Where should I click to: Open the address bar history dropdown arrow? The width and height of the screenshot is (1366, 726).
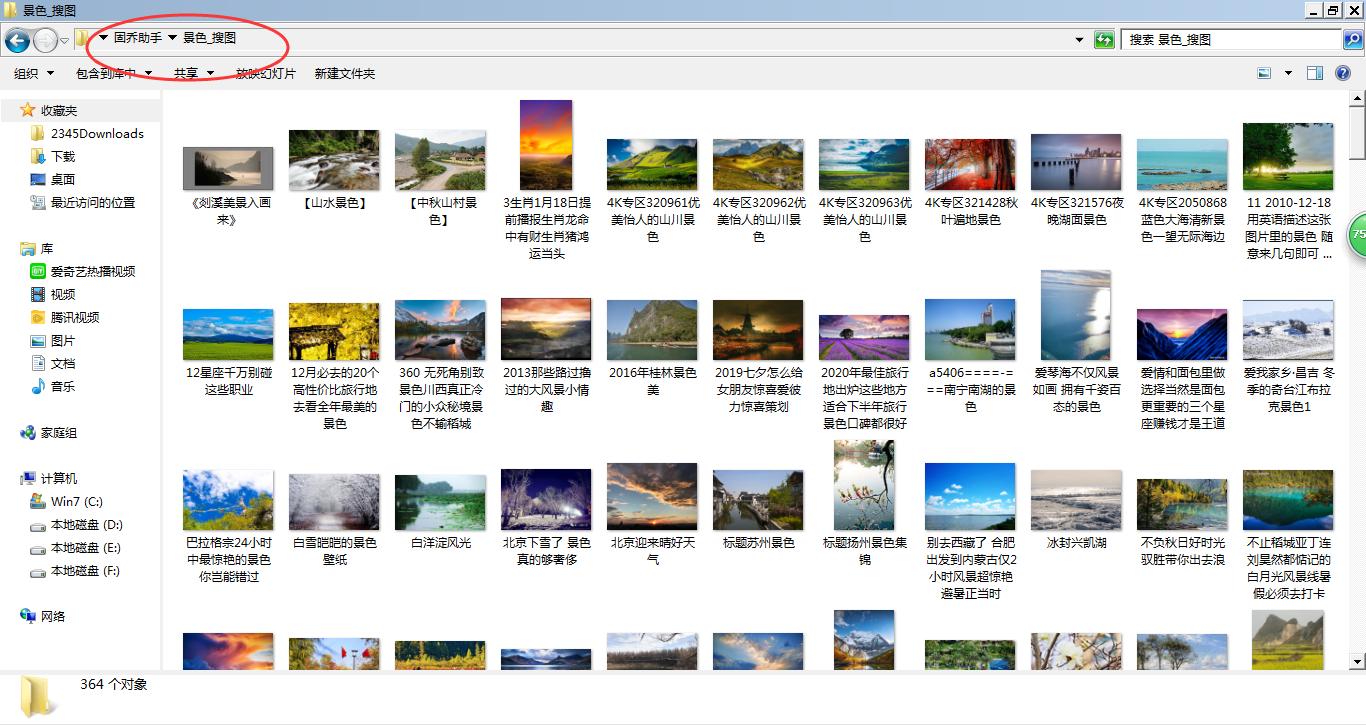coord(1078,39)
